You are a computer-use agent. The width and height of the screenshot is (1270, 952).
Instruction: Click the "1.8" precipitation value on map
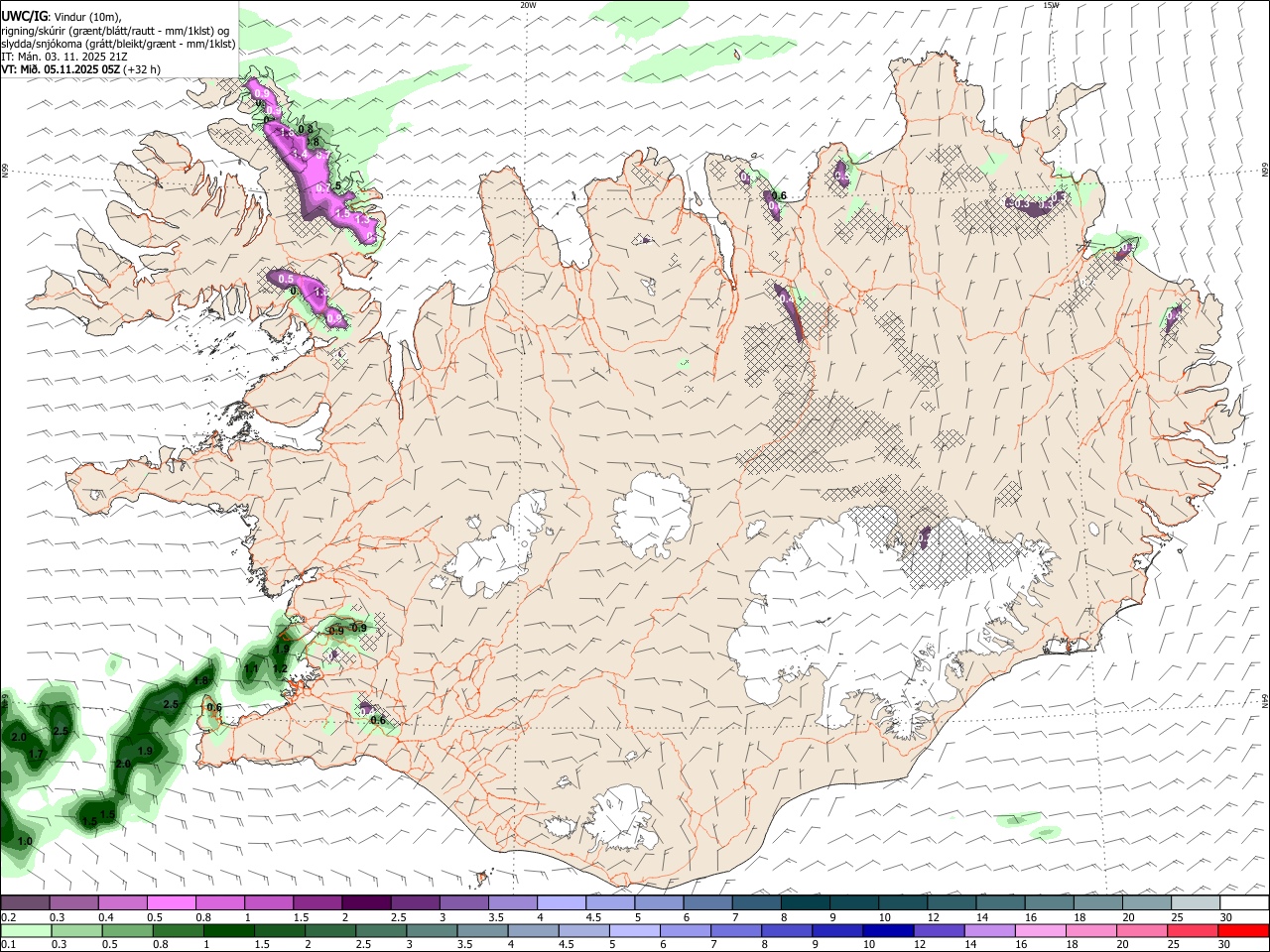click(x=200, y=681)
